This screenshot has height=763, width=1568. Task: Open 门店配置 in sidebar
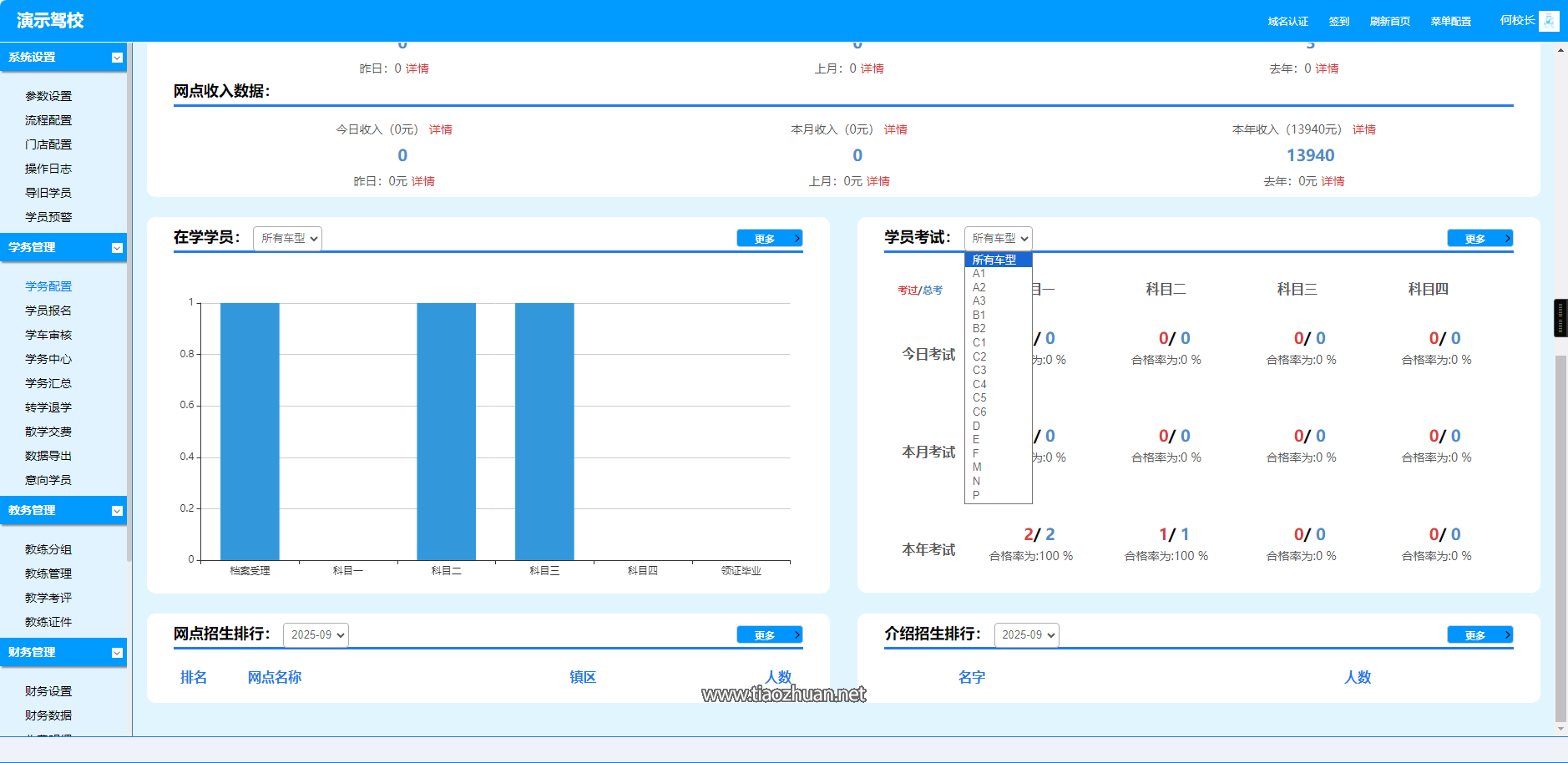[x=48, y=145]
